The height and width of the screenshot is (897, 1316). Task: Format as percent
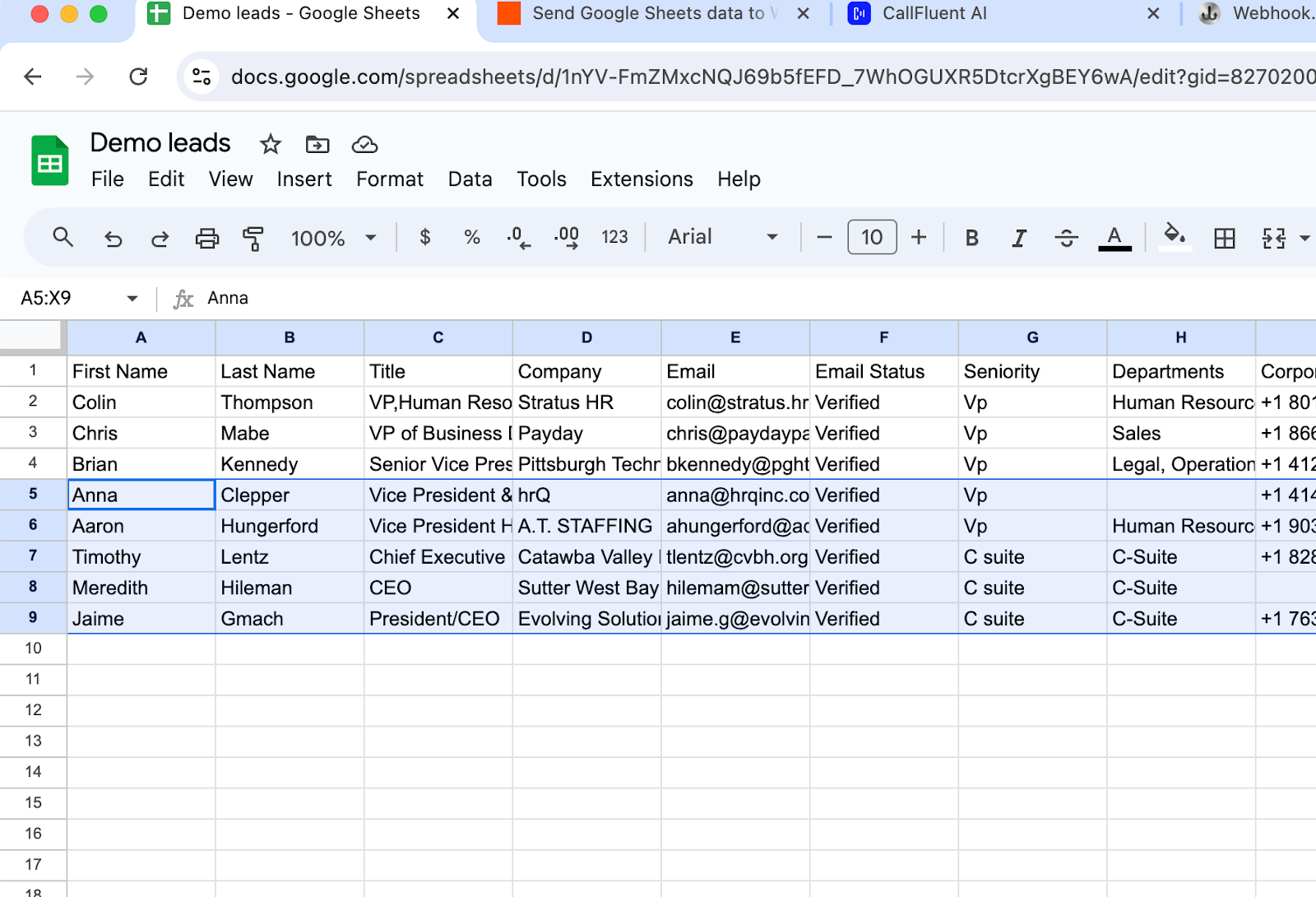pos(472,237)
